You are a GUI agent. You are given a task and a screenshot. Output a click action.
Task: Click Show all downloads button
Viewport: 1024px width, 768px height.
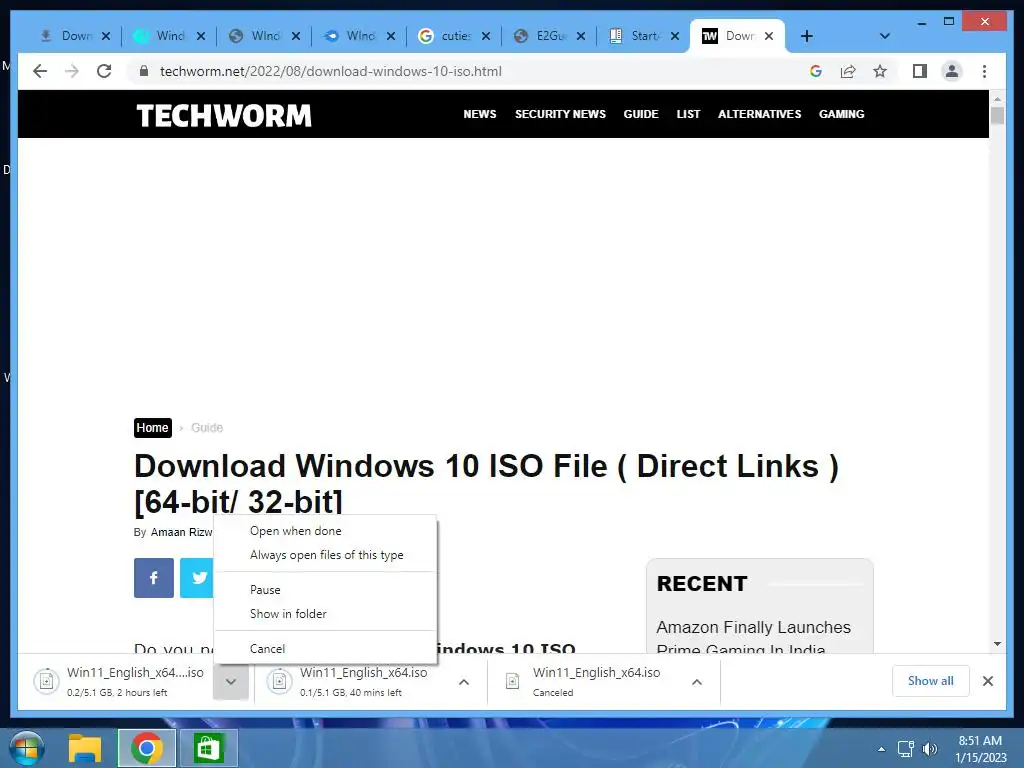click(931, 681)
